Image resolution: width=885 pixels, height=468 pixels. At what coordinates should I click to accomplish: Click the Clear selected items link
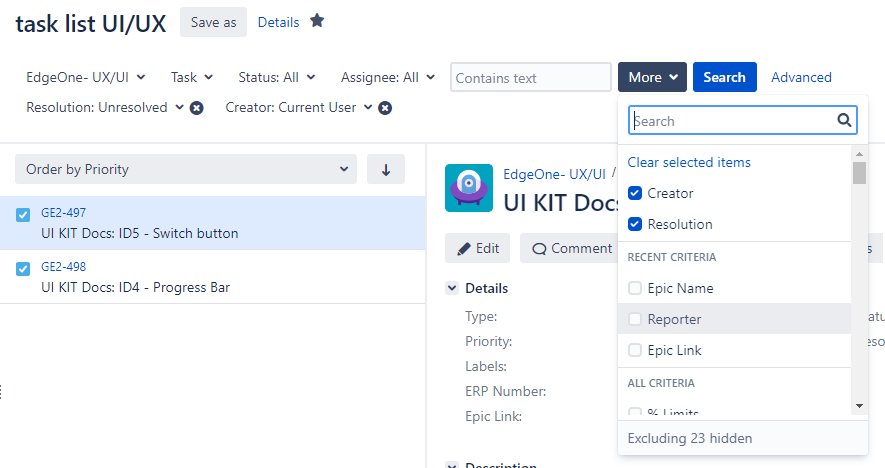coord(689,162)
